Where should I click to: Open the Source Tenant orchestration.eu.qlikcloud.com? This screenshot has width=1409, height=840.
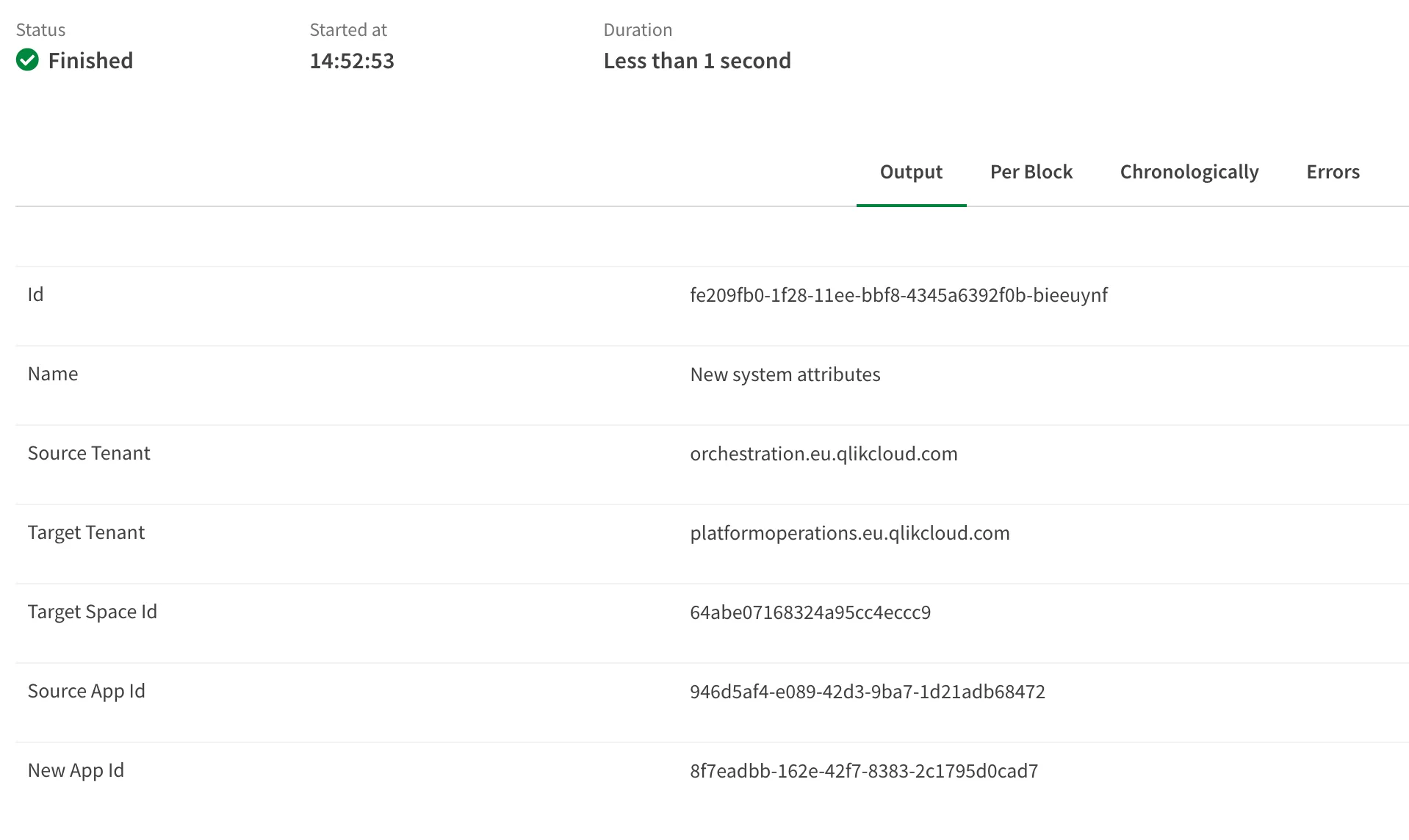(824, 454)
